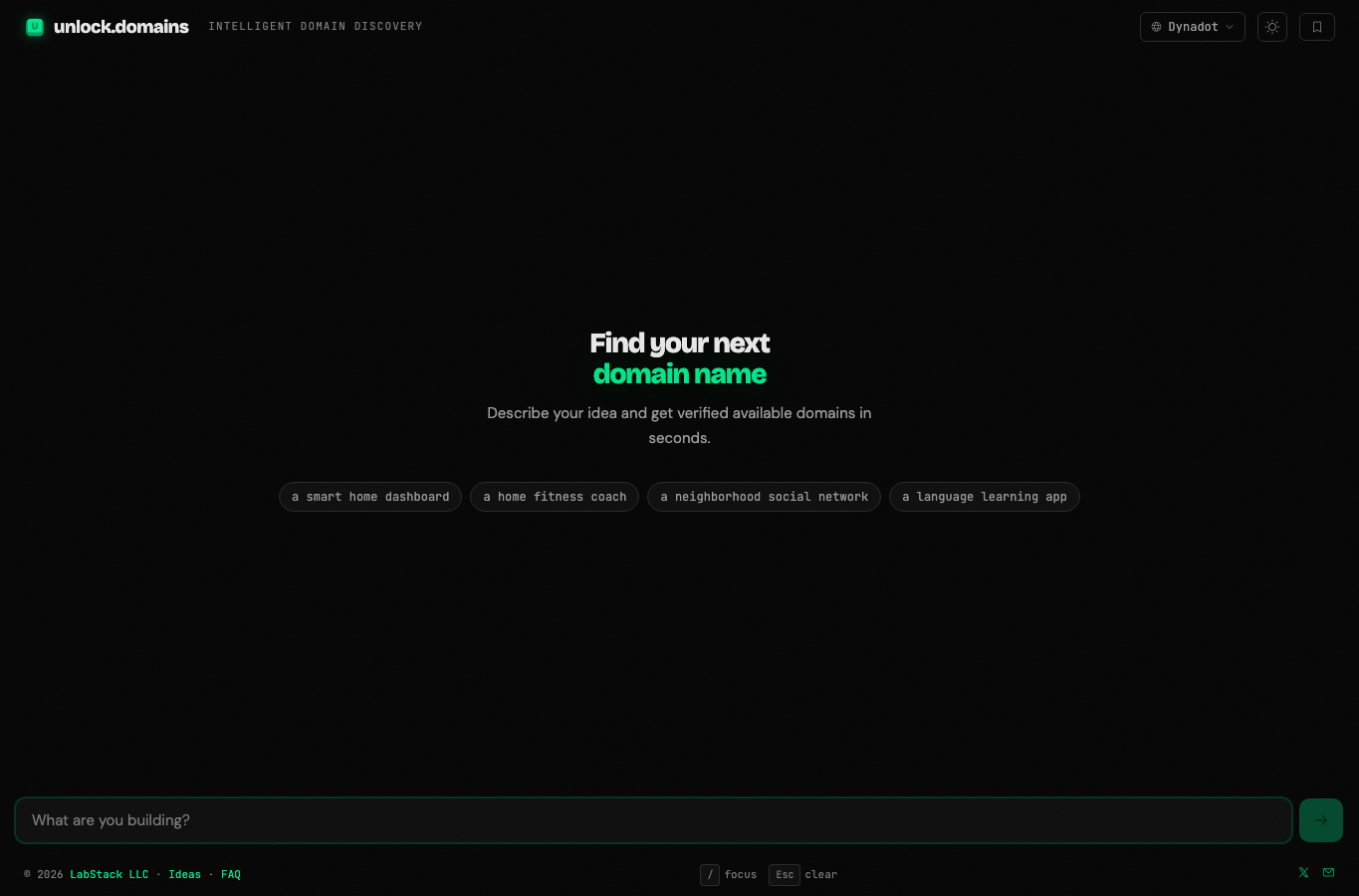Click the green unlock.domains logo icon
Viewport: 1359px width, 896px height.
pos(35,27)
